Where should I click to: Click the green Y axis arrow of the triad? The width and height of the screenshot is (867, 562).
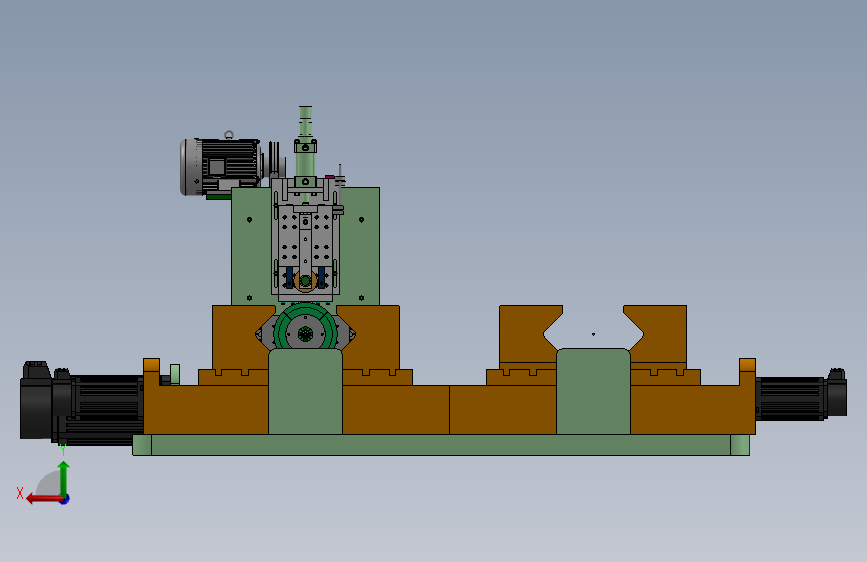64,479
